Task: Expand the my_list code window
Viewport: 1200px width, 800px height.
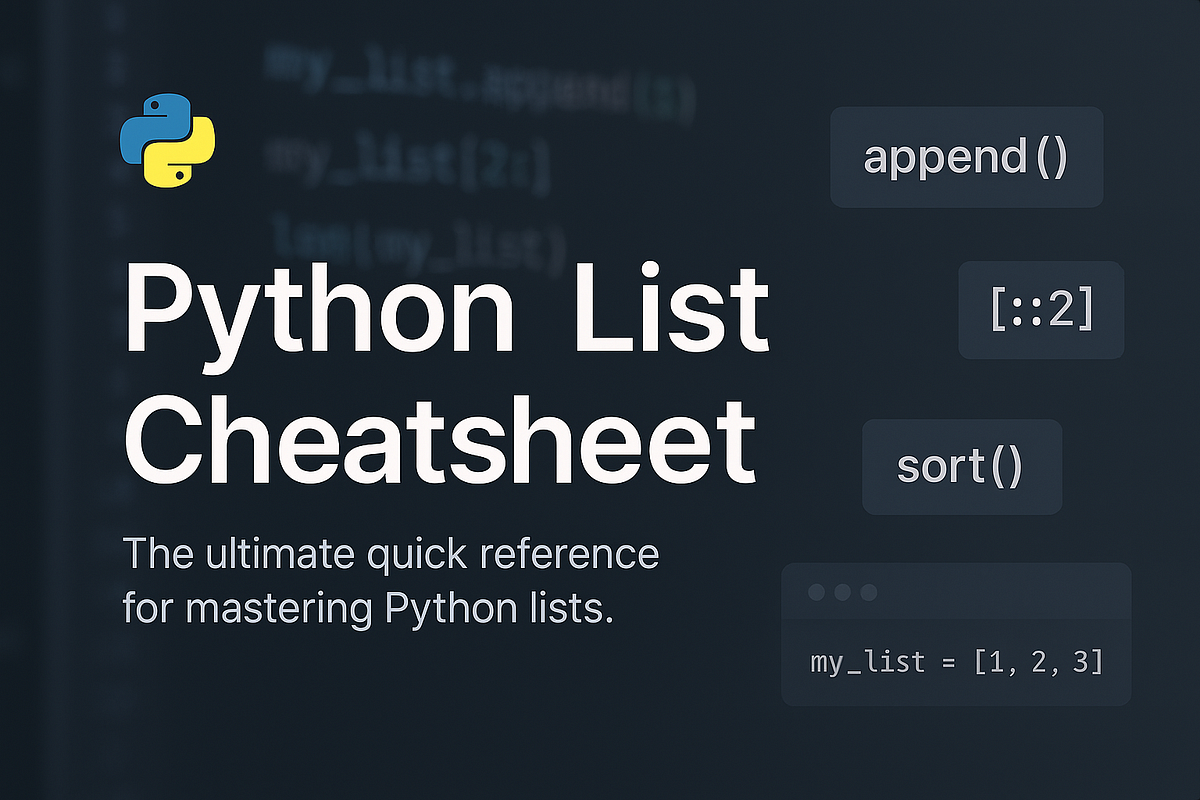Action: (x=955, y=633)
